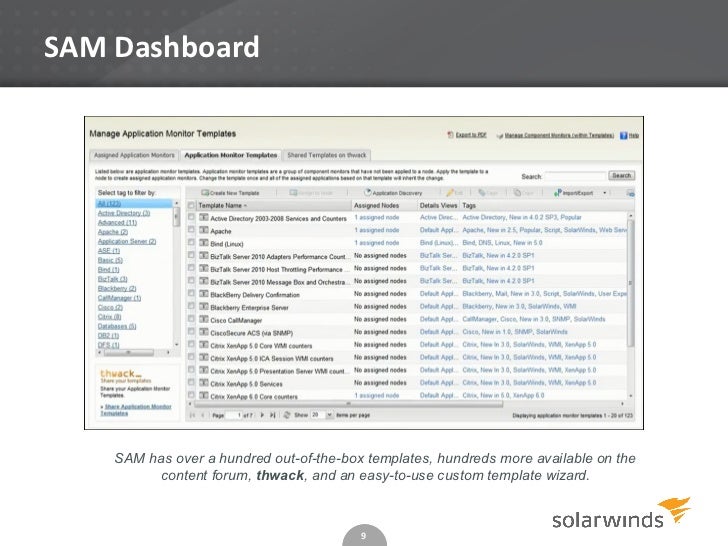Click template icon beside Blackberry Enterprise Server
Image resolution: width=728 pixels, height=546 pixels.
tap(203, 306)
